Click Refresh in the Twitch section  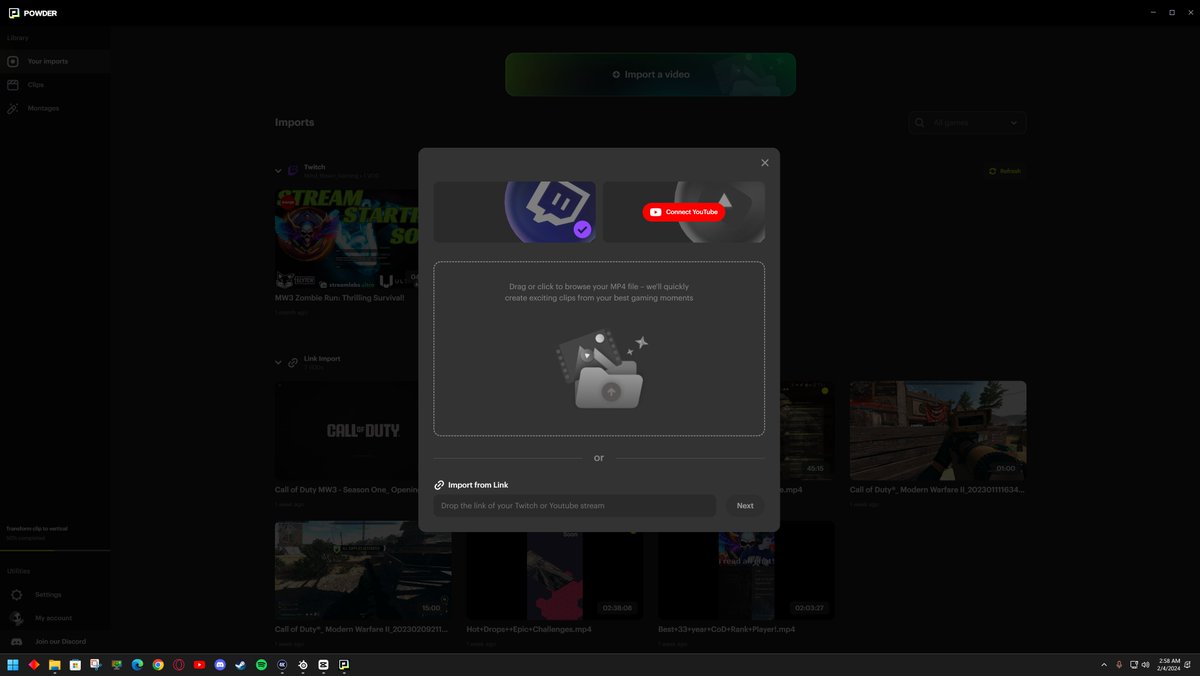point(1005,171)
